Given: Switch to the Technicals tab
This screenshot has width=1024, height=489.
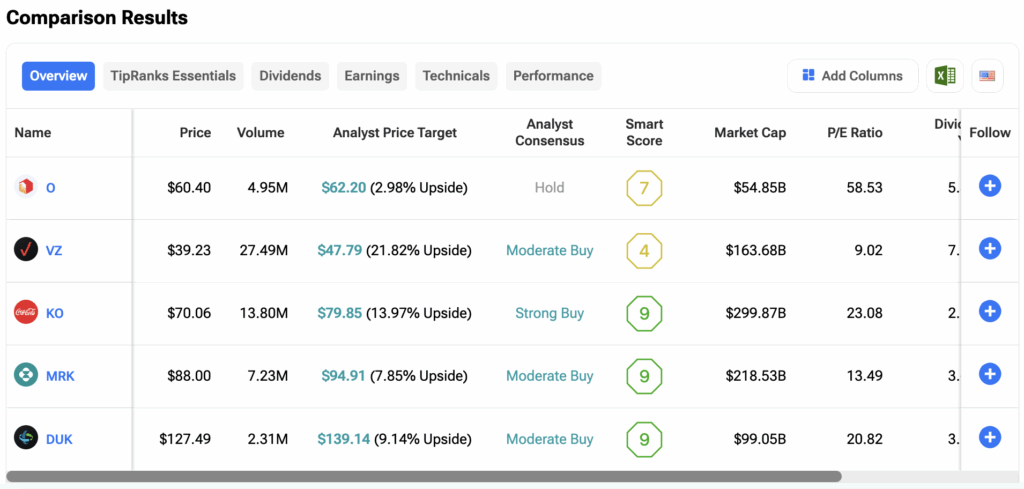Looking at the screenshot, I should click(x=456, y=76).
